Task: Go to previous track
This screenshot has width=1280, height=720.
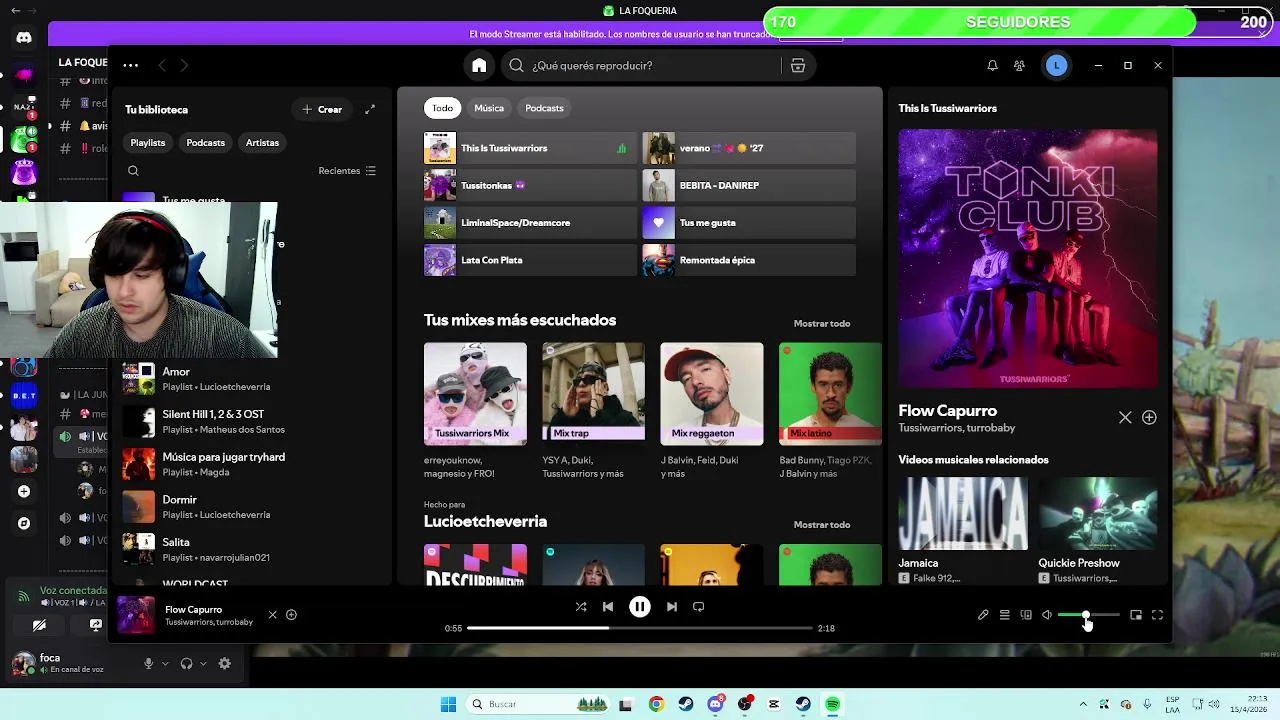Action: 608,606
